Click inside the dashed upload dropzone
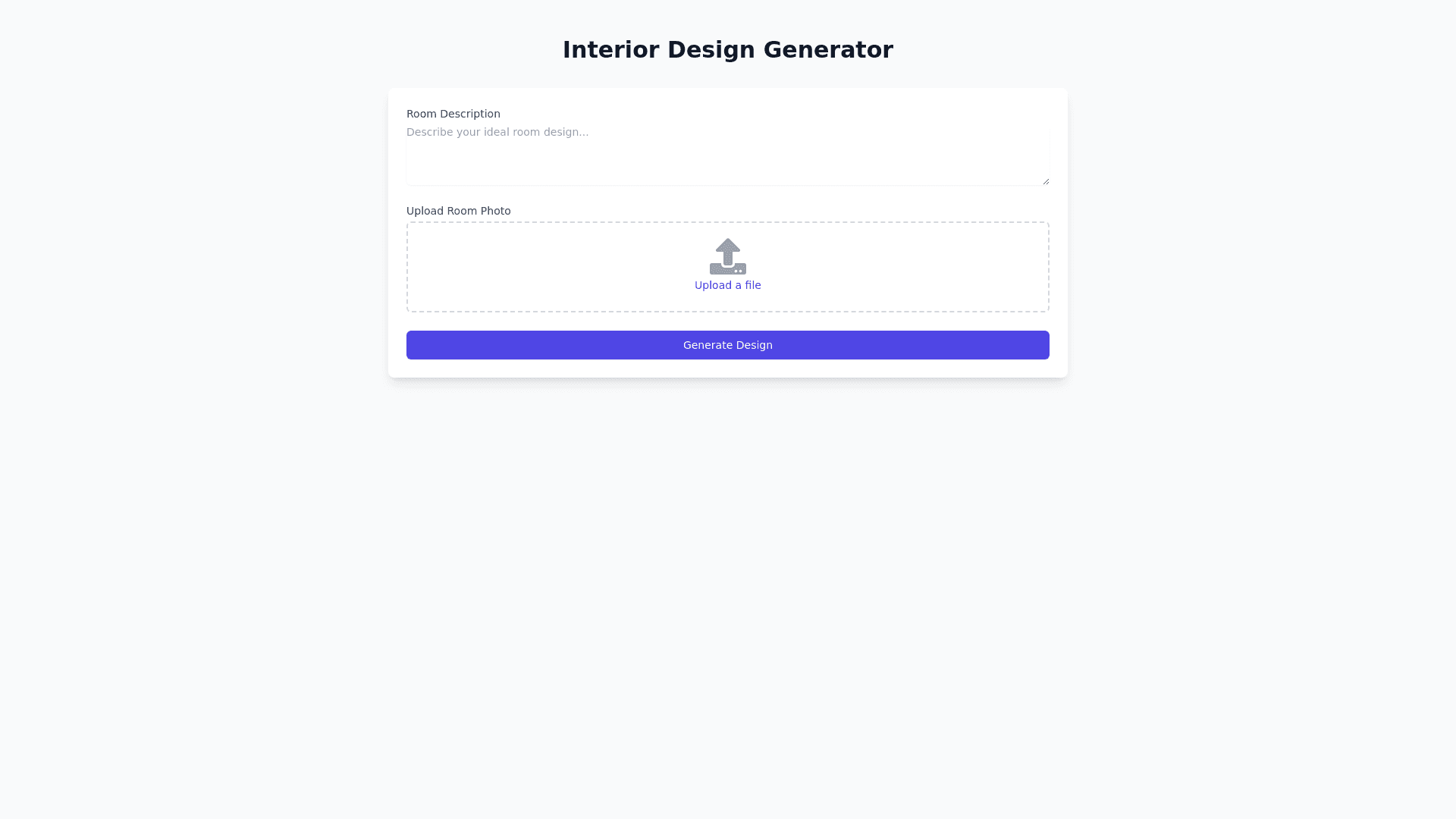1456x819 pixels. coord(872,267)
